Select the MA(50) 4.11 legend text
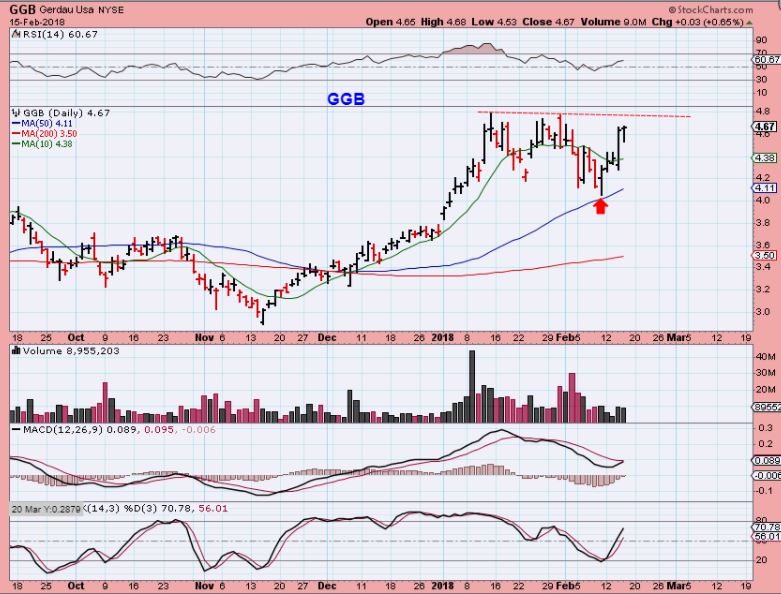The image size is (781, 594). coord(47,123)
